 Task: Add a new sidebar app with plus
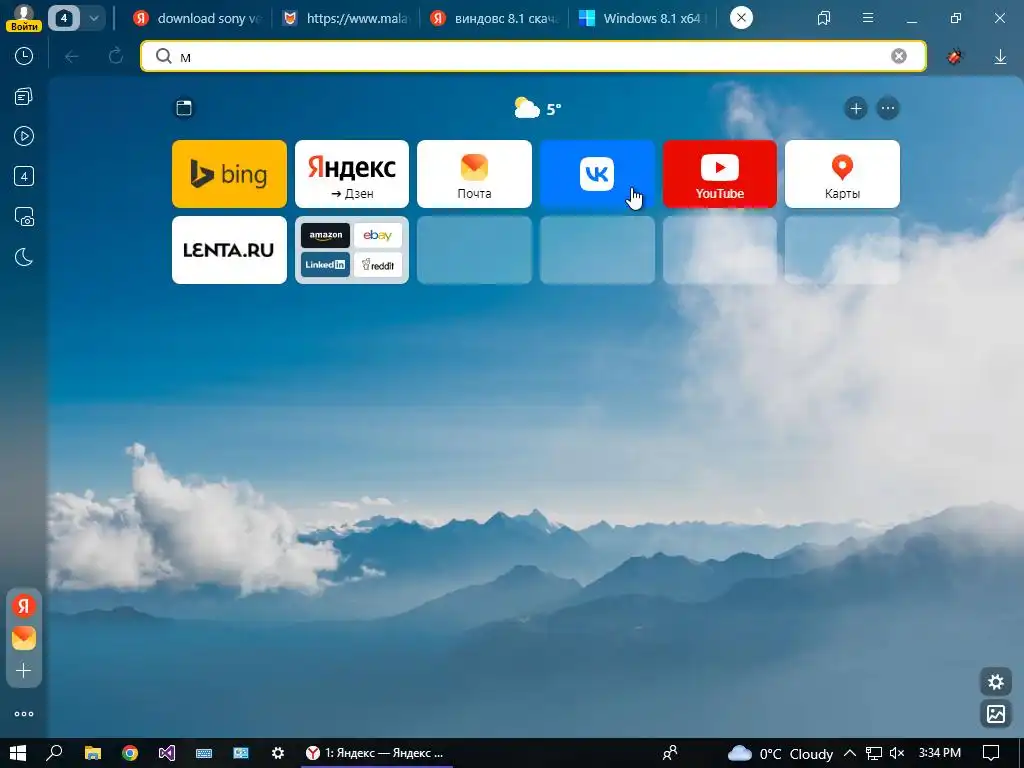pos(24,671)
